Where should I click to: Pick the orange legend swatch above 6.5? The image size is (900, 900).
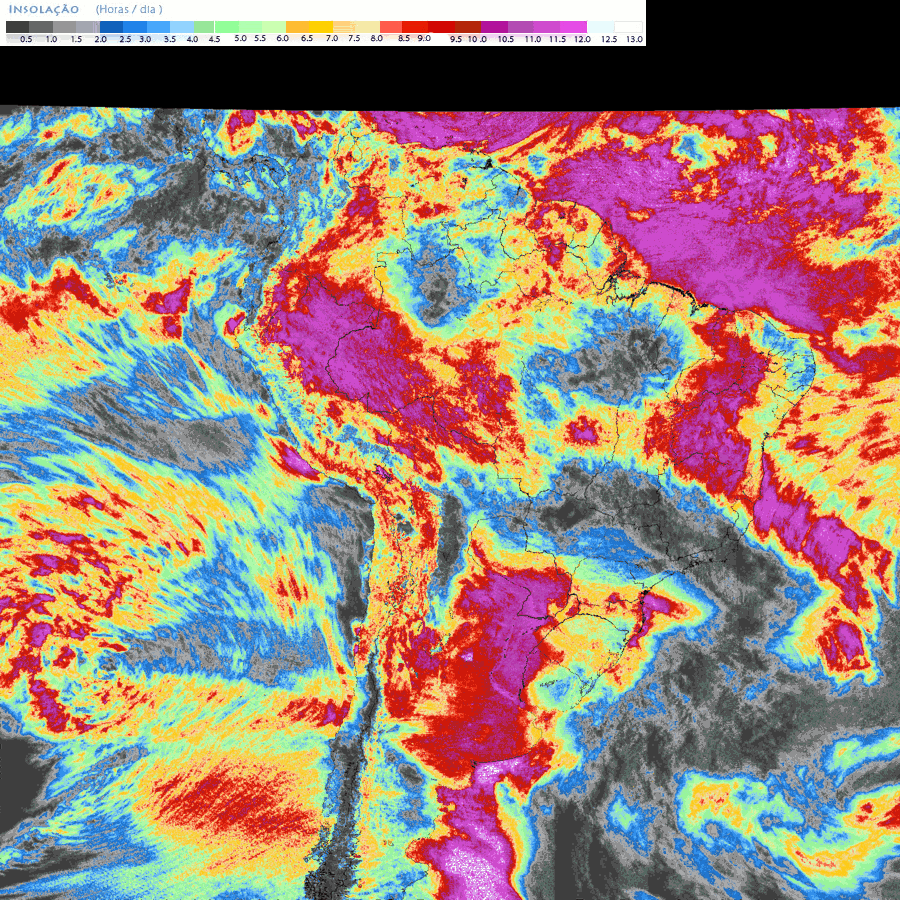point(297,27)
